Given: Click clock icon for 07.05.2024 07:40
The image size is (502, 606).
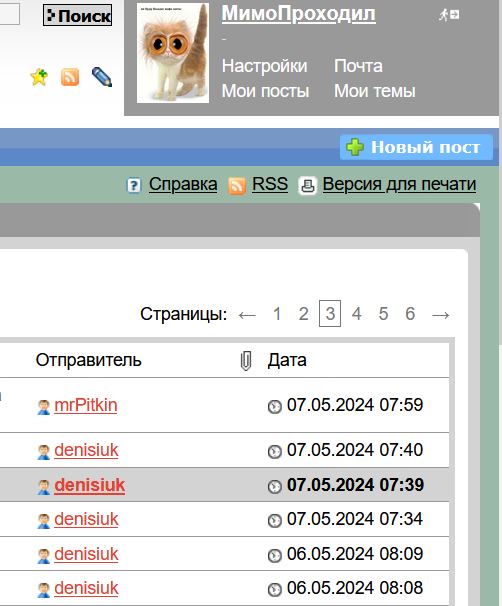Looking at the screenshot, I should coord(275,451).
